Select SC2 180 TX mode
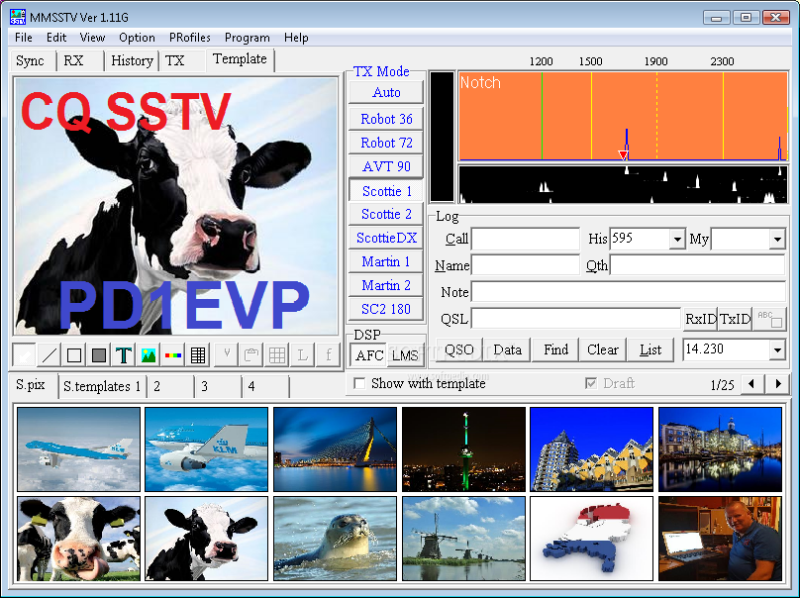800x598 pixels. pos(386,309)
